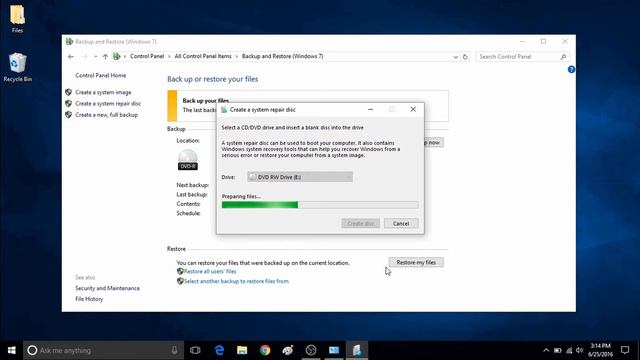640x360 pixels.
Task: Open the DVD RW Drive (E:) dropdown
Action: [x=300, y=177]
